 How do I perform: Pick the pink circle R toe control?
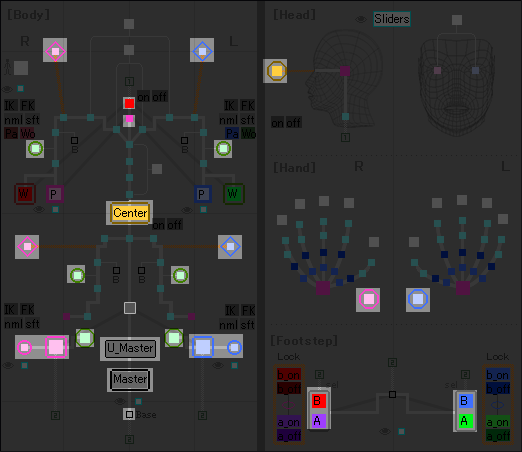(24, 348)
